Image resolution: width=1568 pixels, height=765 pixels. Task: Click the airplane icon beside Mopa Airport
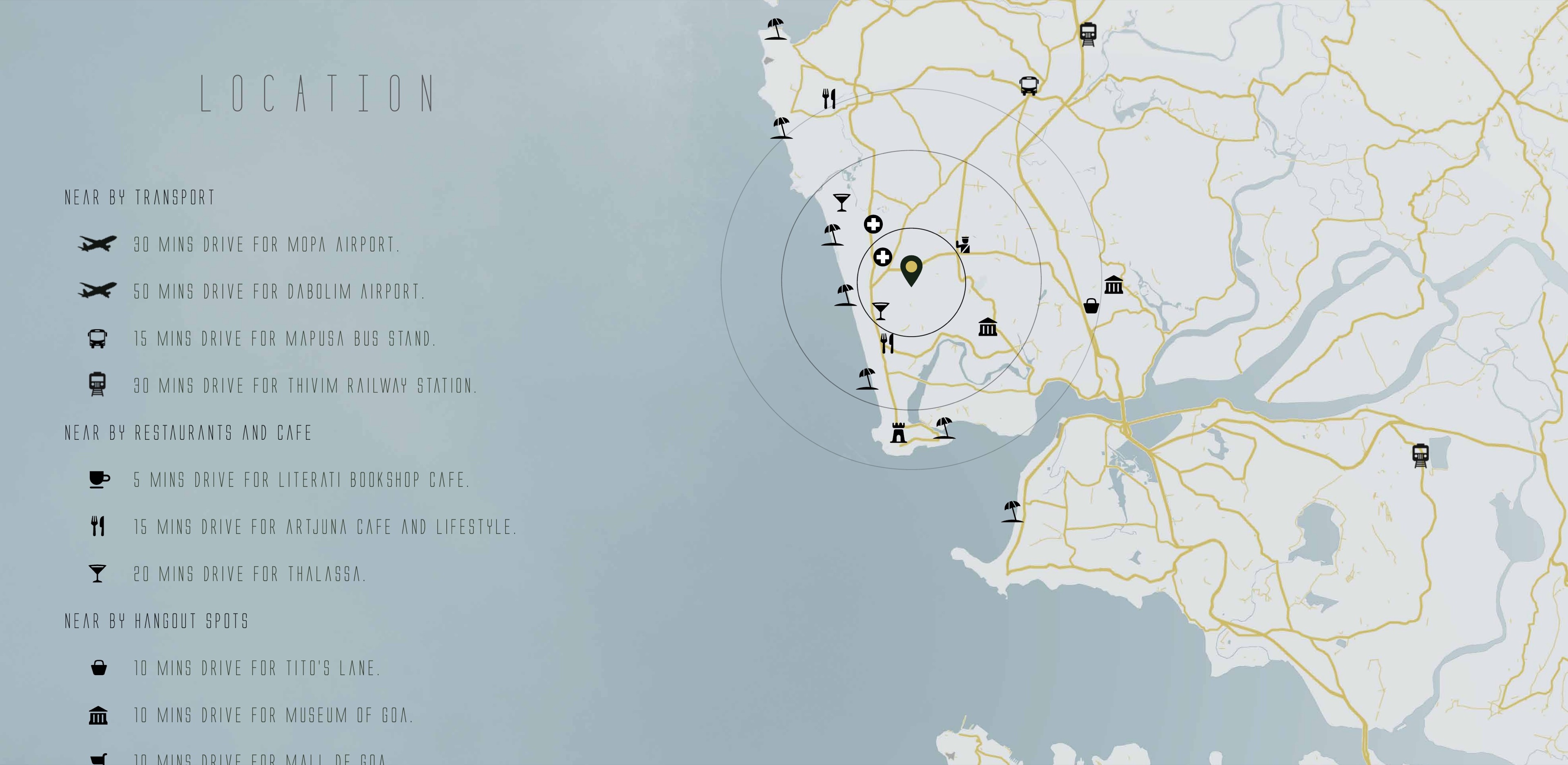98,243
